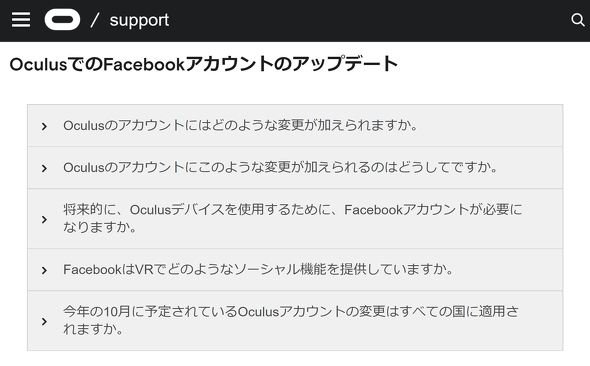Open question about Facebookアカウントが必要に
590x366 pixels.
[293, 219]
